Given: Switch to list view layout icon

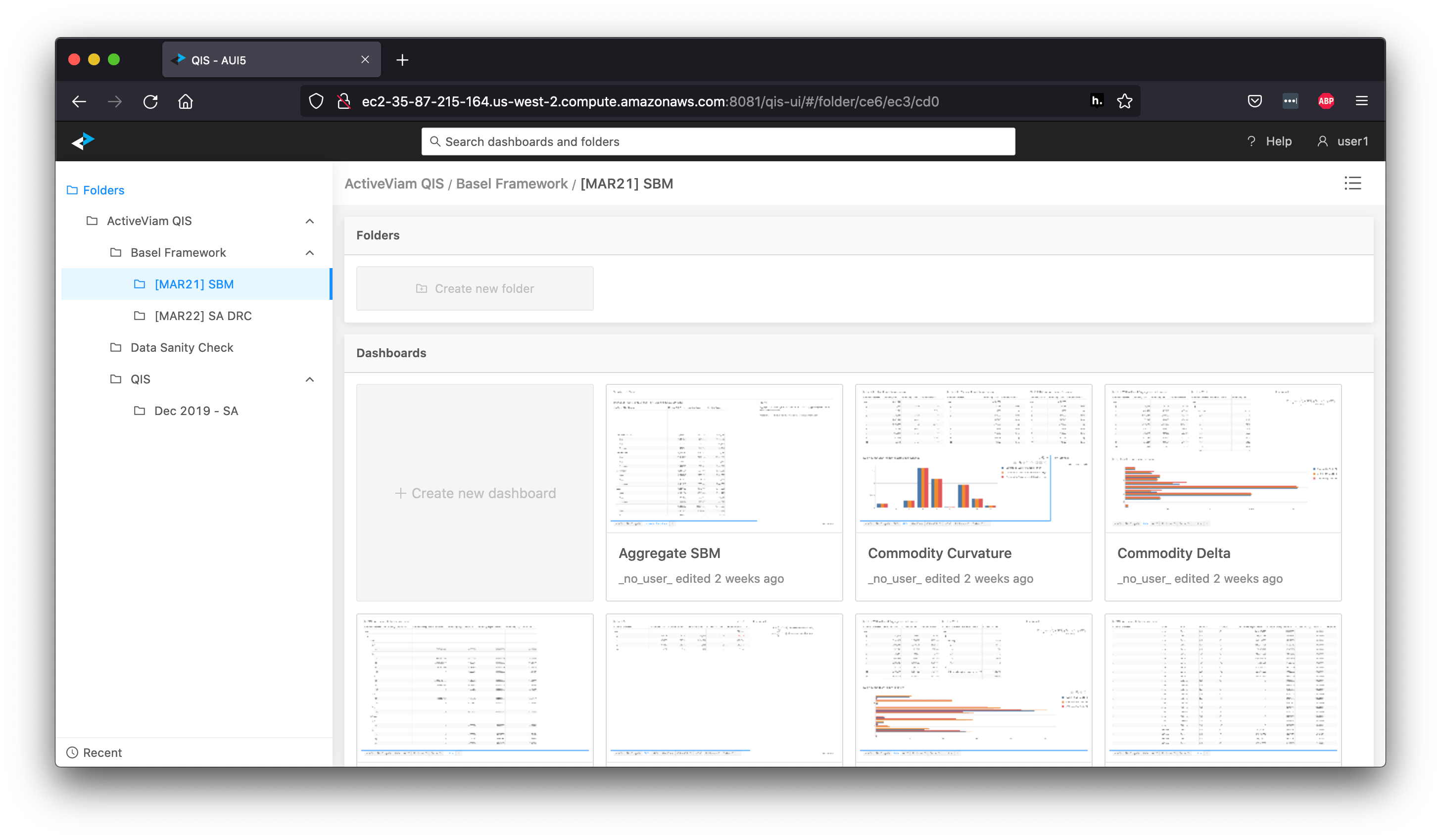Looking at the screenshot, I should pyautogui.click(x=1352, y=183).
